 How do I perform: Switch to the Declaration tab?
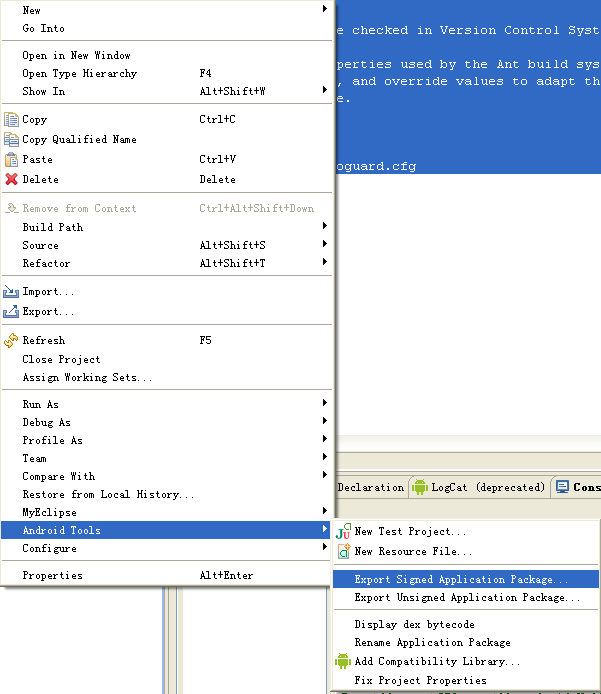[x=370, y=488]
